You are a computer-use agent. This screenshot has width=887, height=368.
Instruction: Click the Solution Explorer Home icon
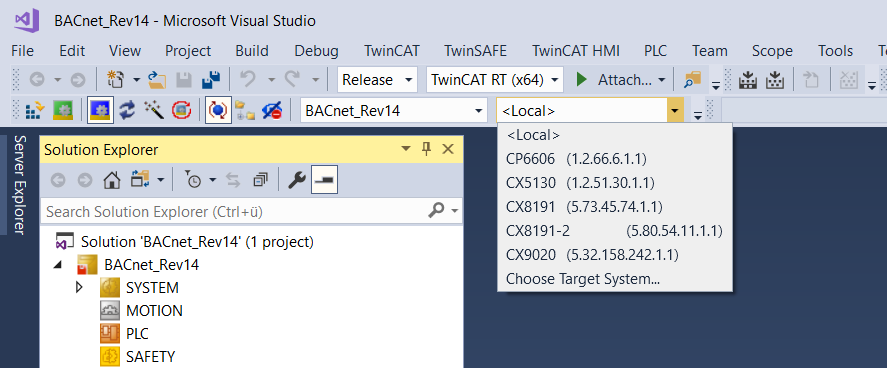point(112,180)
